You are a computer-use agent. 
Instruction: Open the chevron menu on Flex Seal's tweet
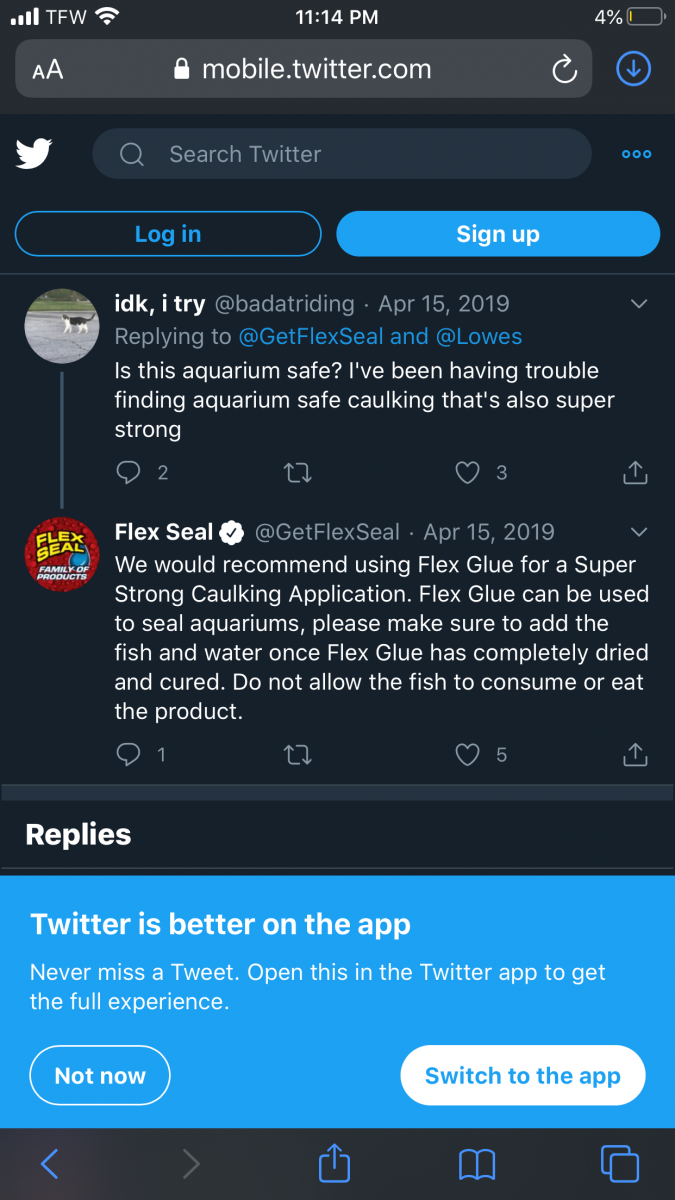[x=639, y=532]
